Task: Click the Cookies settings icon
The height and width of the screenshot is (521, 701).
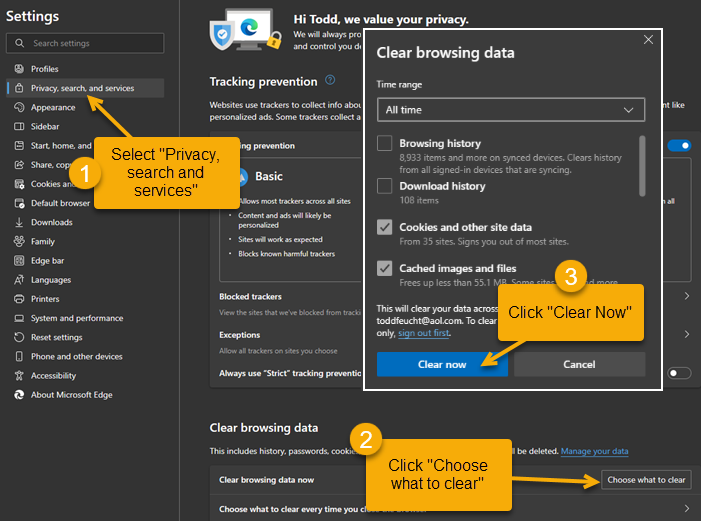Action: (19, 184)
